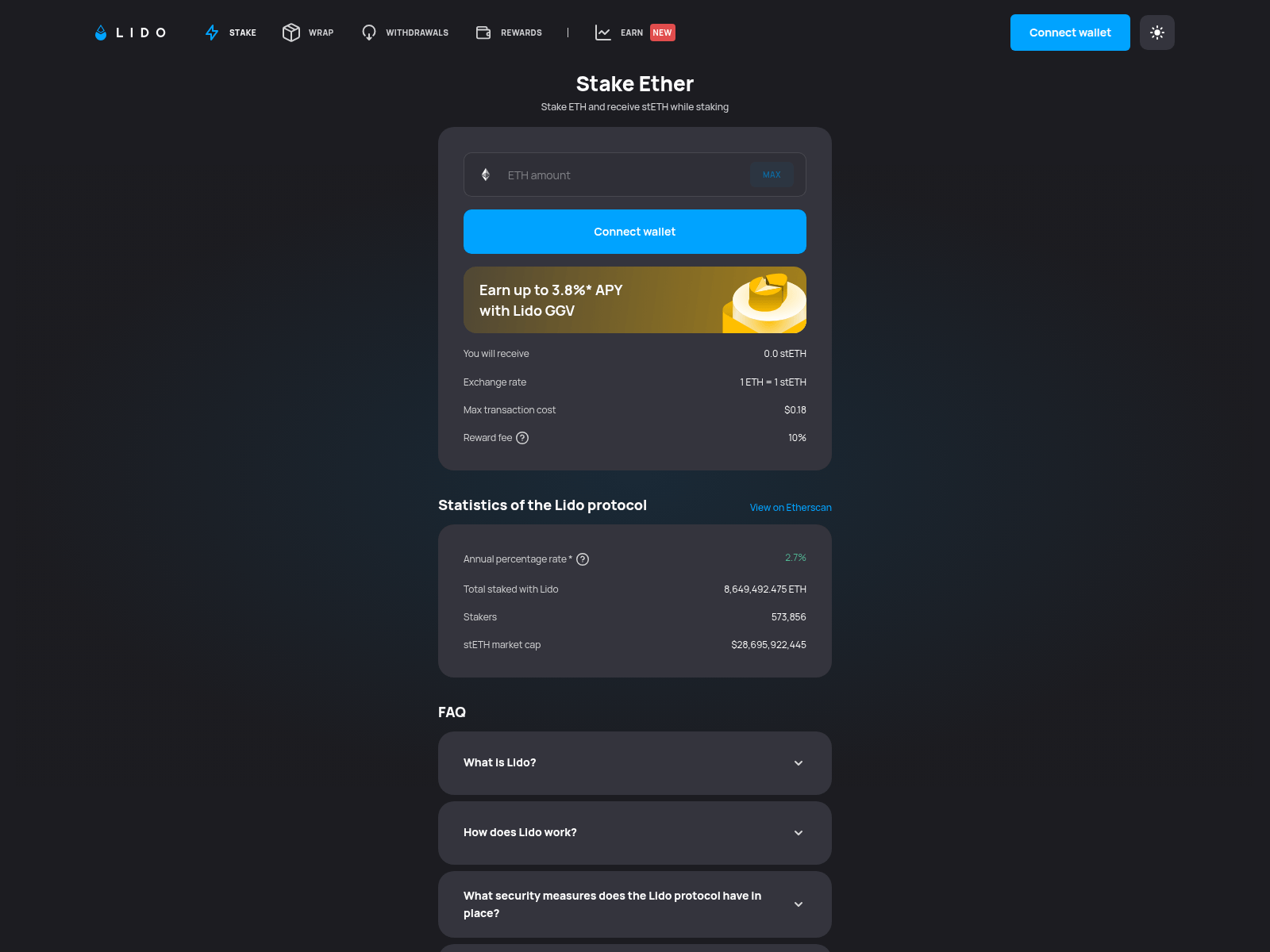Viewport: 1270px width, 952px height.
Task: Click the Wrap cube icon
Action: (291, 33)
